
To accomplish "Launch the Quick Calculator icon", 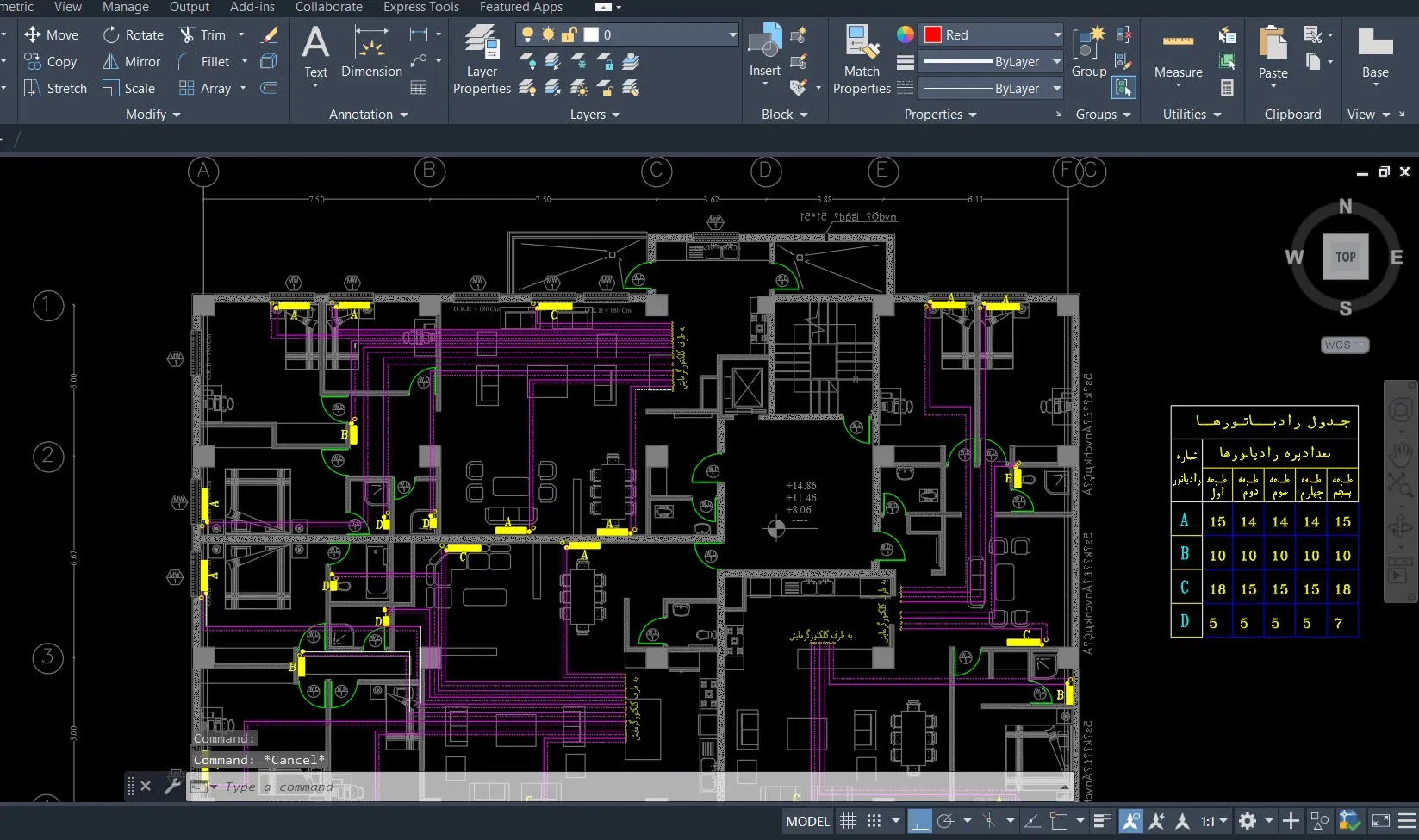I will click(x=1228, y=88).
